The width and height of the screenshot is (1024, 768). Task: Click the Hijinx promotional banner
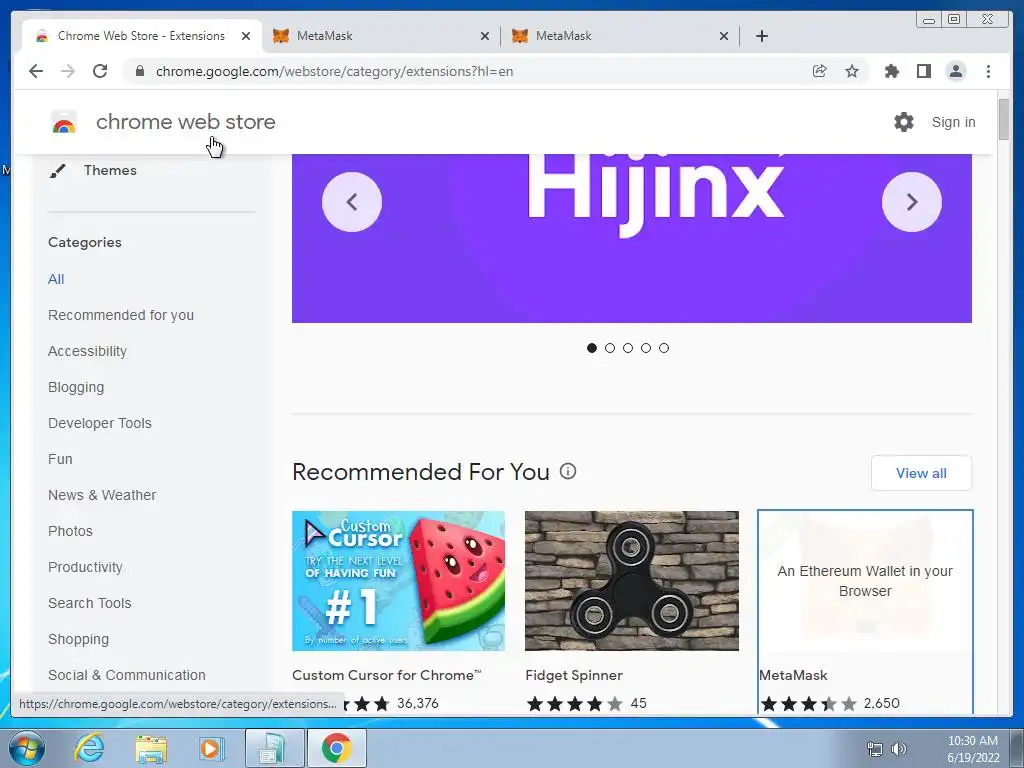click(632, 238)
